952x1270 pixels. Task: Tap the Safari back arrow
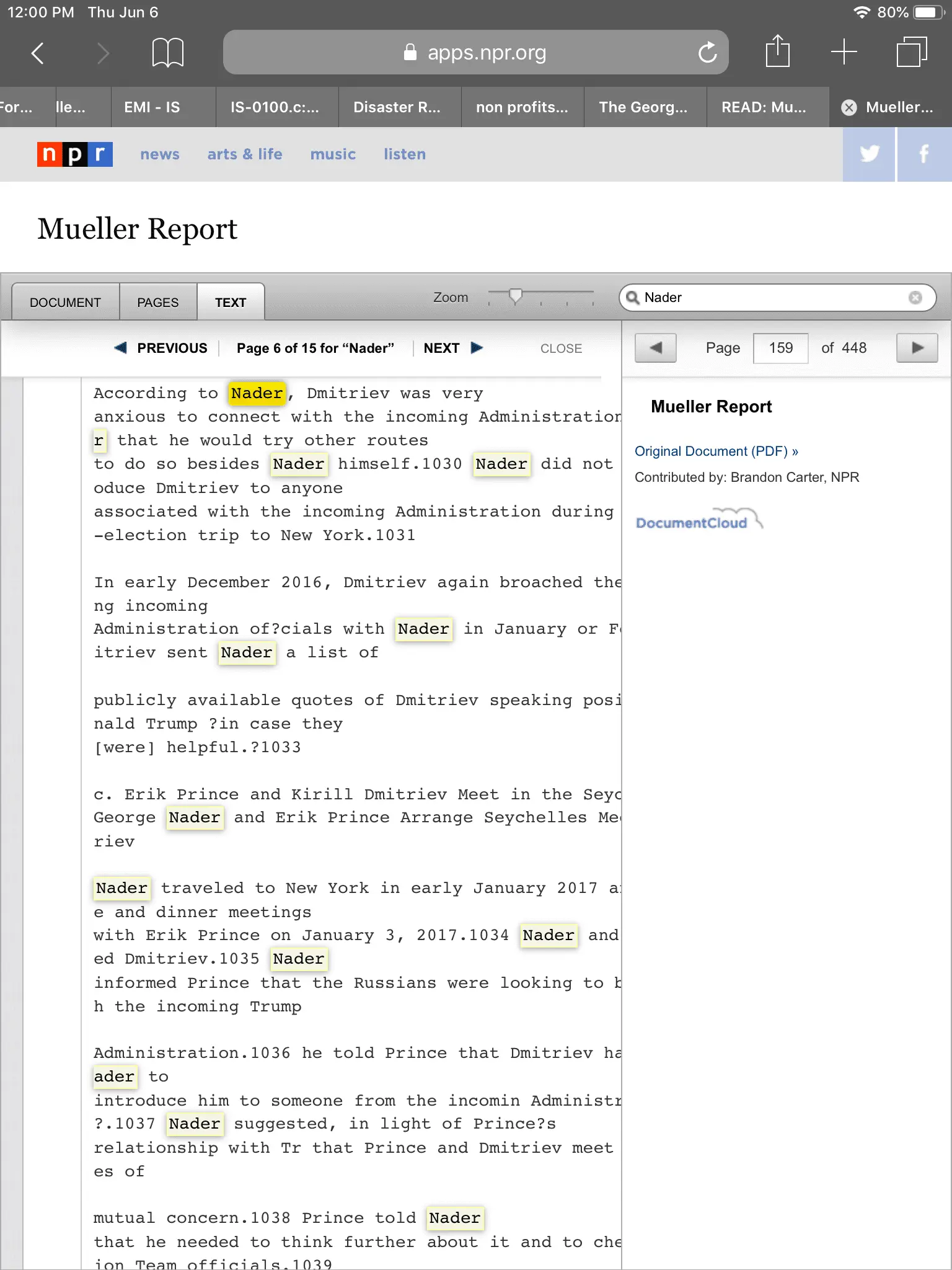(38, 53)
